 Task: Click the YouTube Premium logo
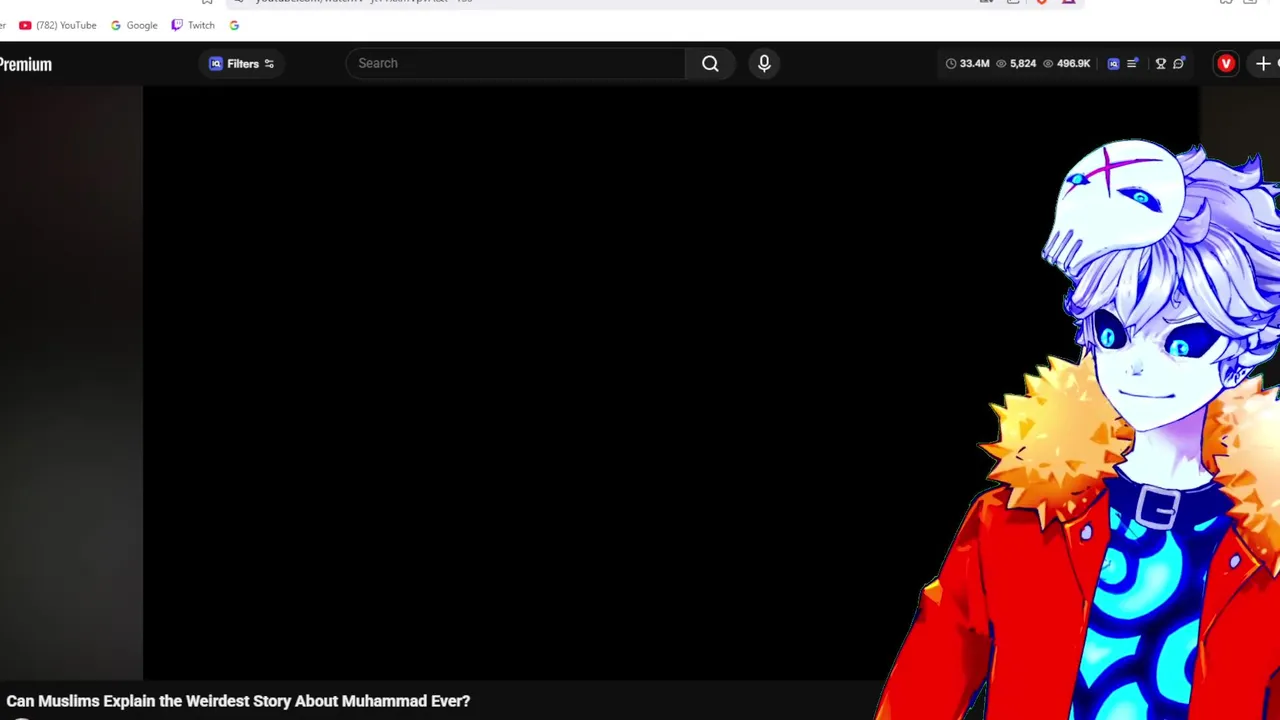coord(26,64)
